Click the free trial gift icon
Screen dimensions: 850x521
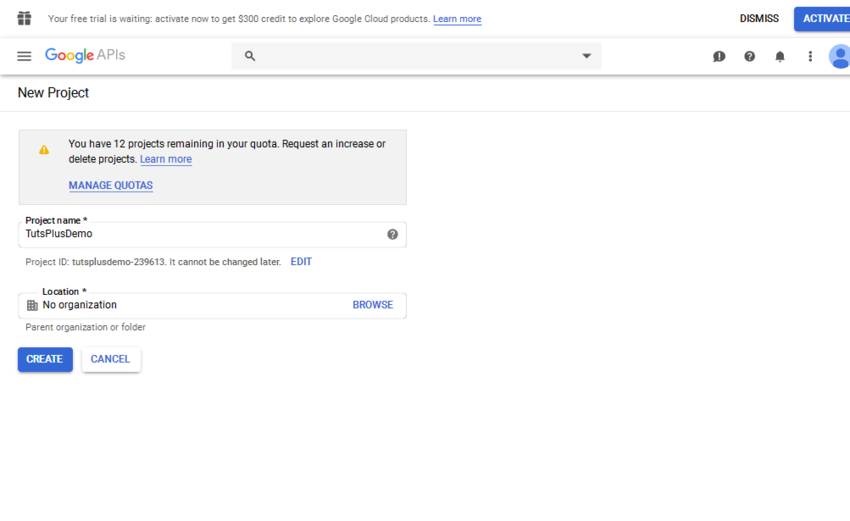coord(24,19)
